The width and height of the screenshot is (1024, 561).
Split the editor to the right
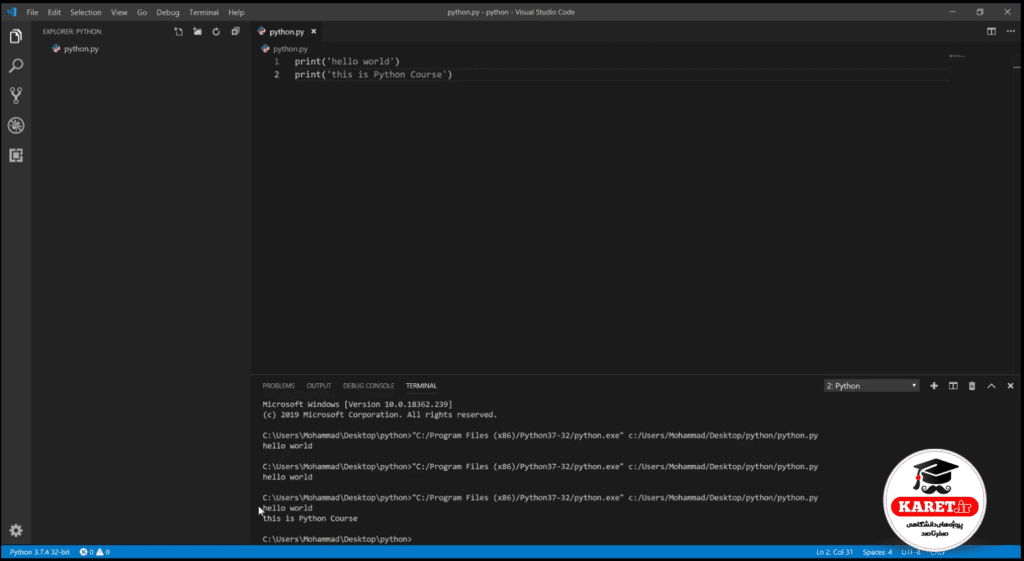click(991, 31)
